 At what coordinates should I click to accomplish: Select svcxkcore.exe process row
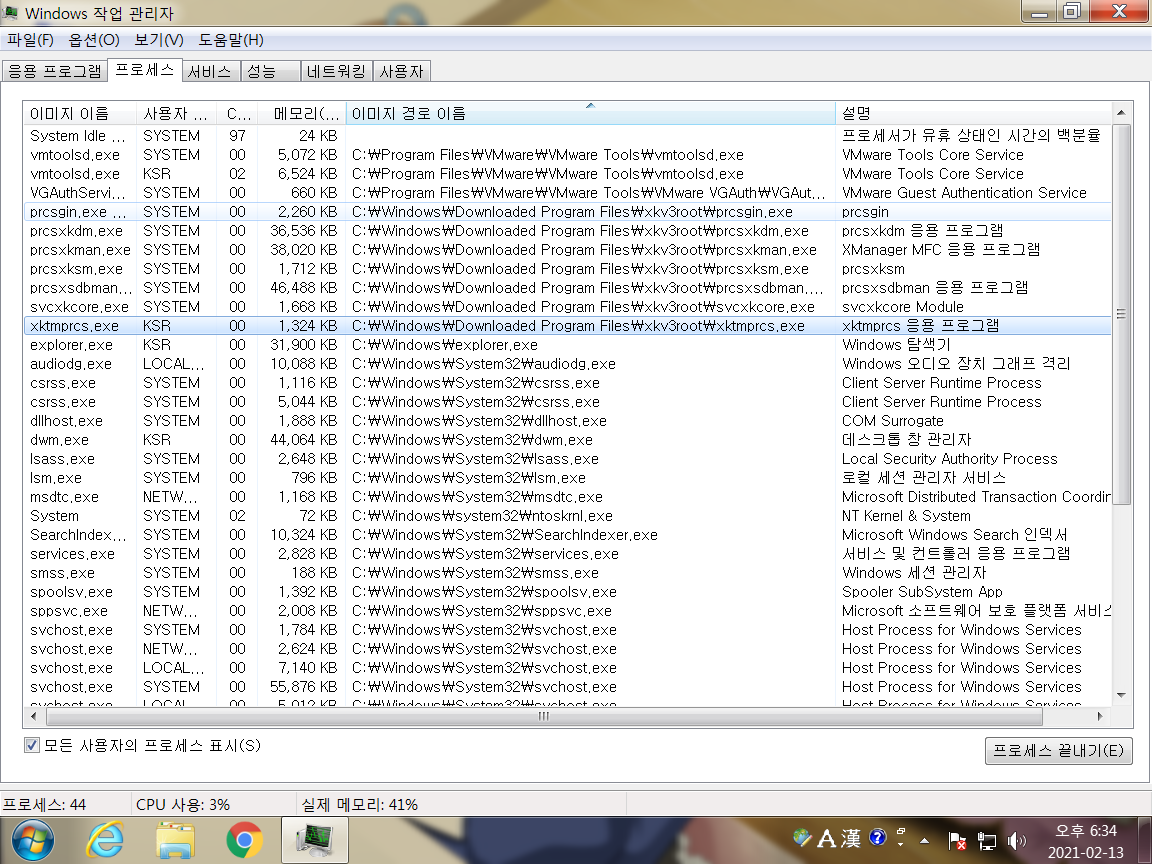pyautogui.click(x=567, y=307)
